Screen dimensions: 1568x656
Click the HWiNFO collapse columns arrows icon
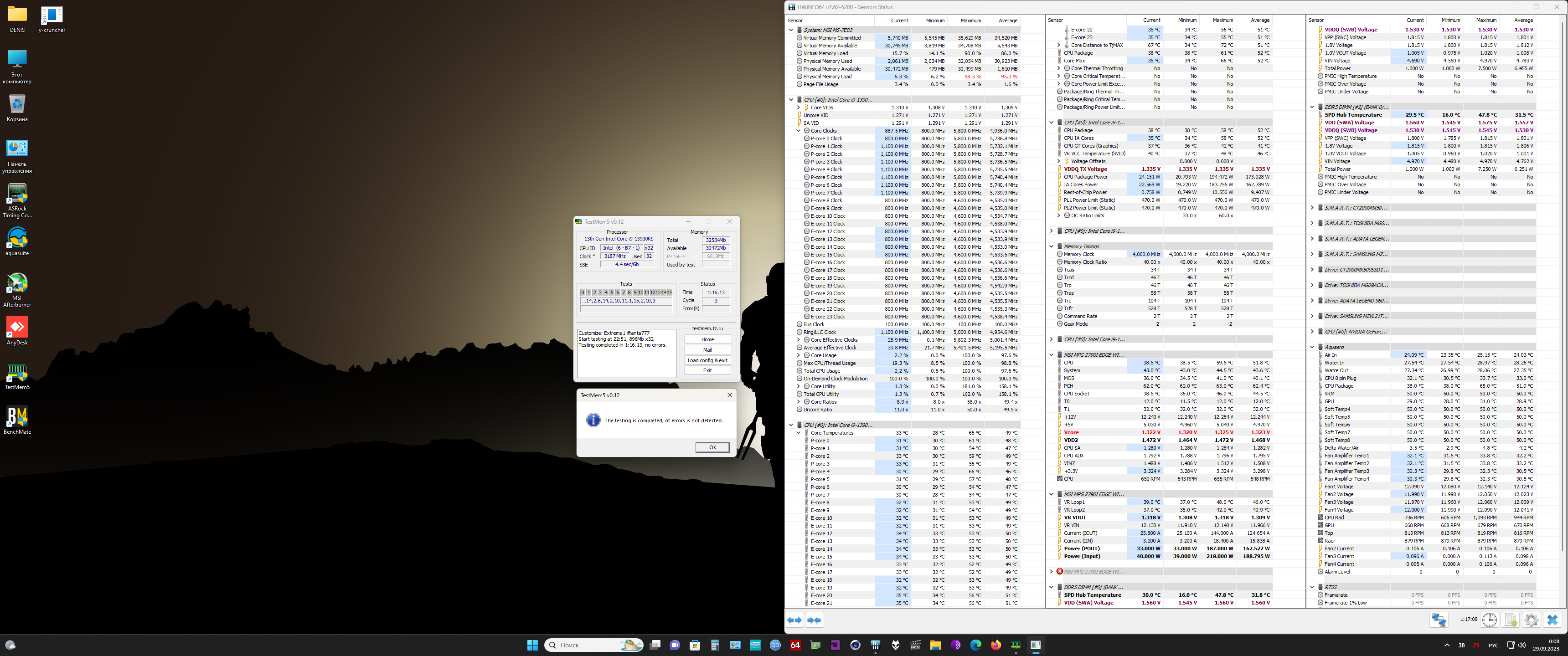tap(814, 620)
